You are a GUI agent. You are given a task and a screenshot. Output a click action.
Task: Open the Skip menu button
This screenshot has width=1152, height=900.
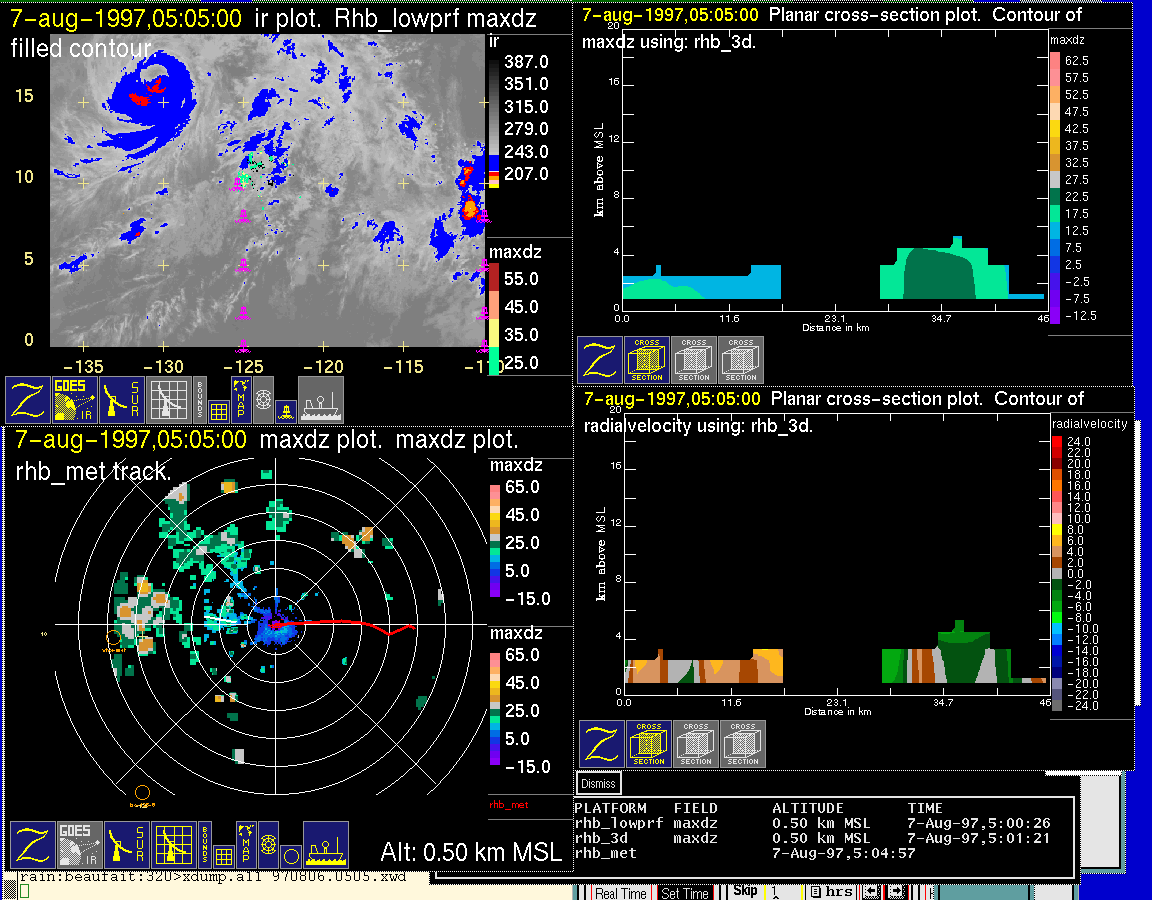745,891
